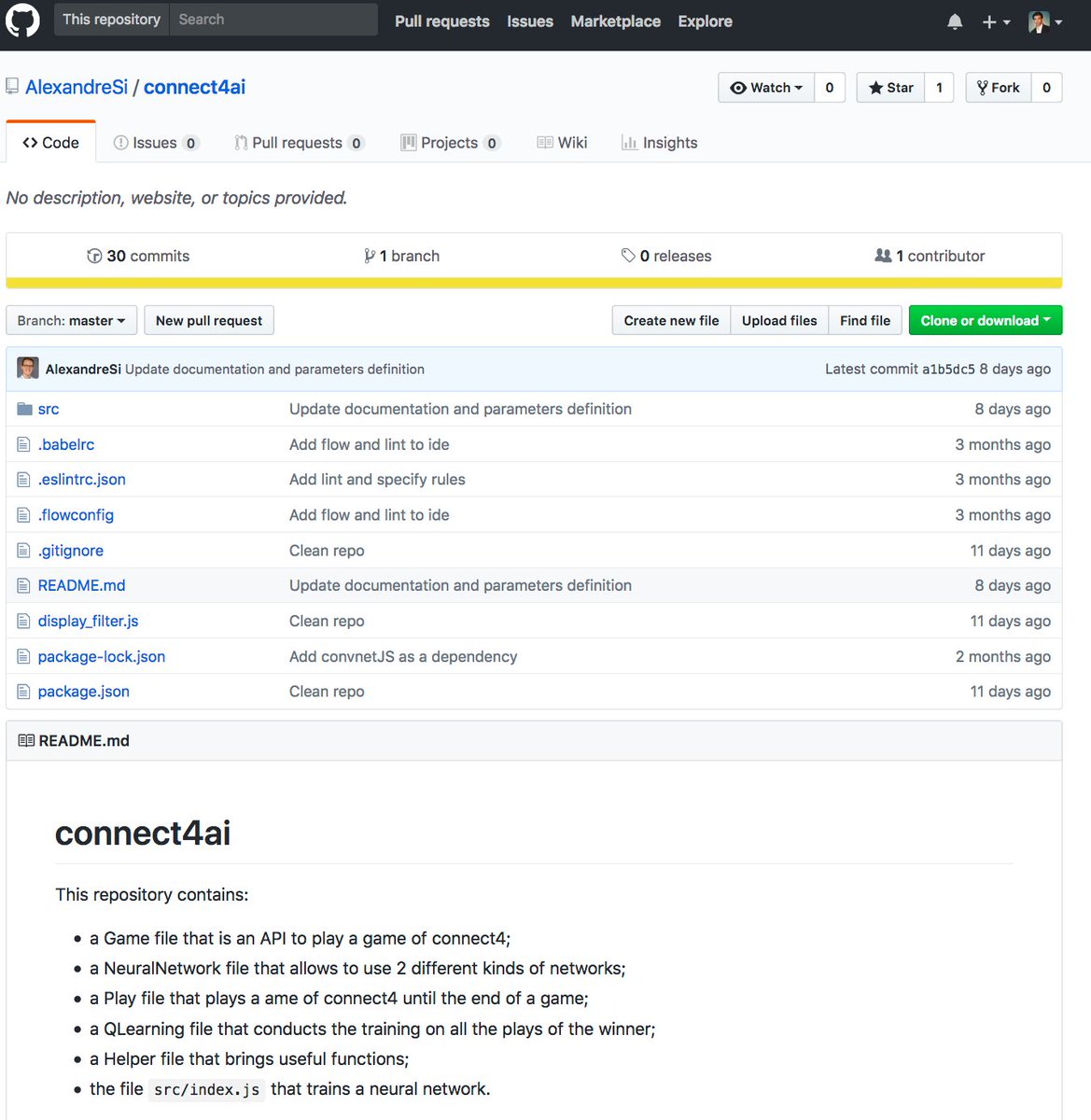
Task: Switch to the Issues tab
Action: 156,143
